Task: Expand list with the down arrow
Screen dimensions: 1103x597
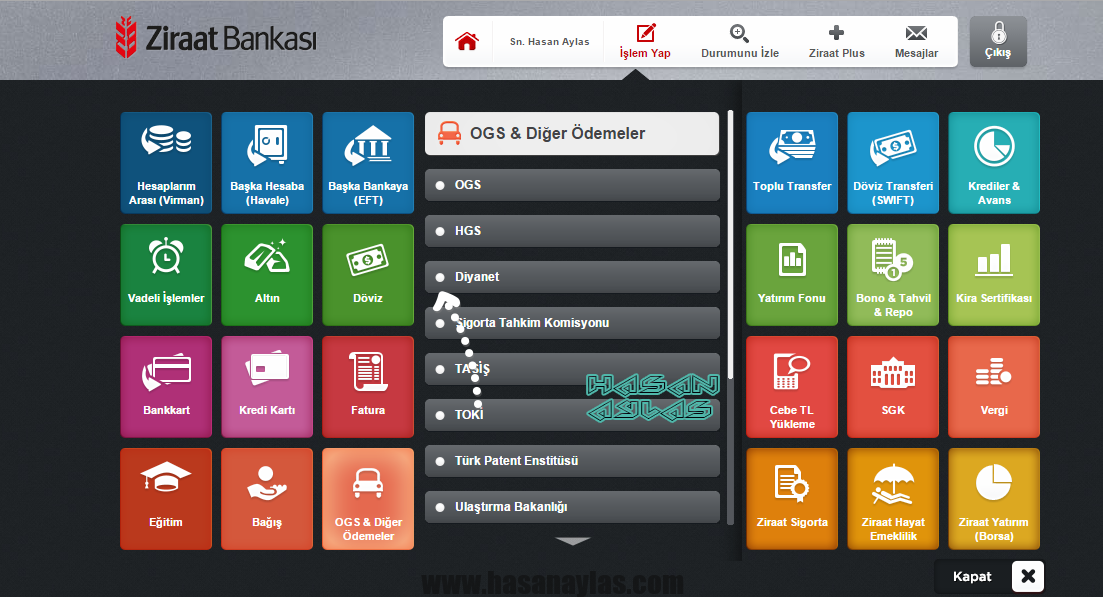Action: coord(573,541)
